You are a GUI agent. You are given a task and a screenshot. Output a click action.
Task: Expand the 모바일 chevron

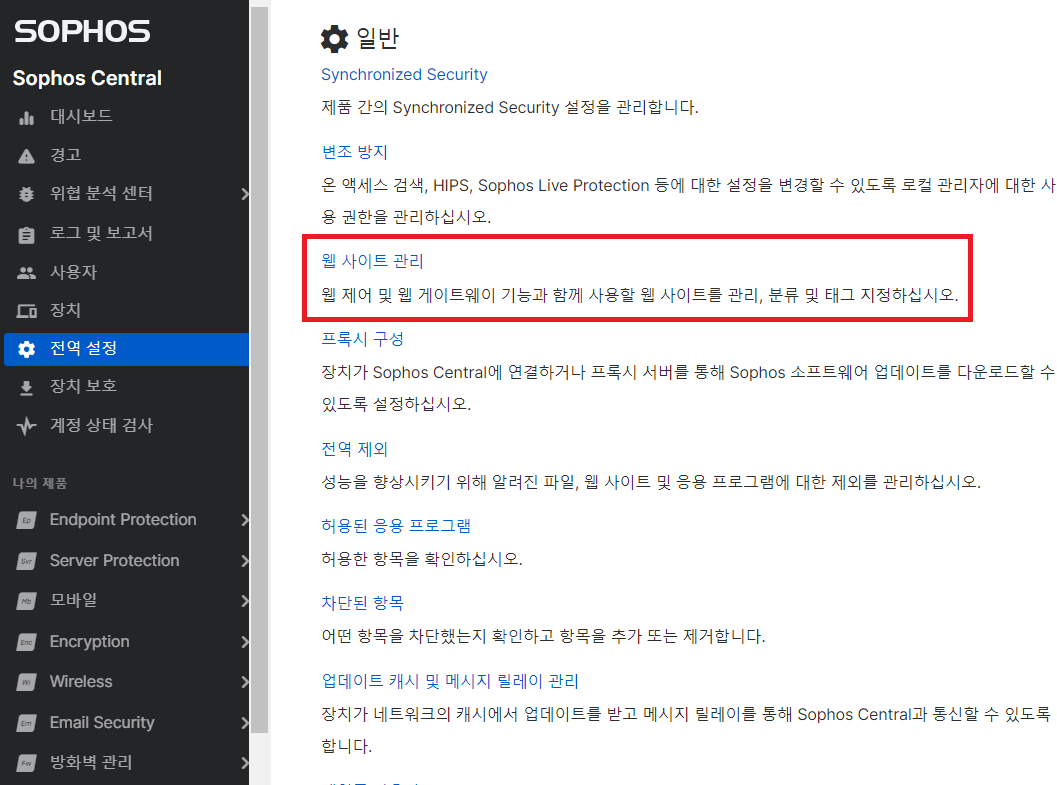point(244,601)
